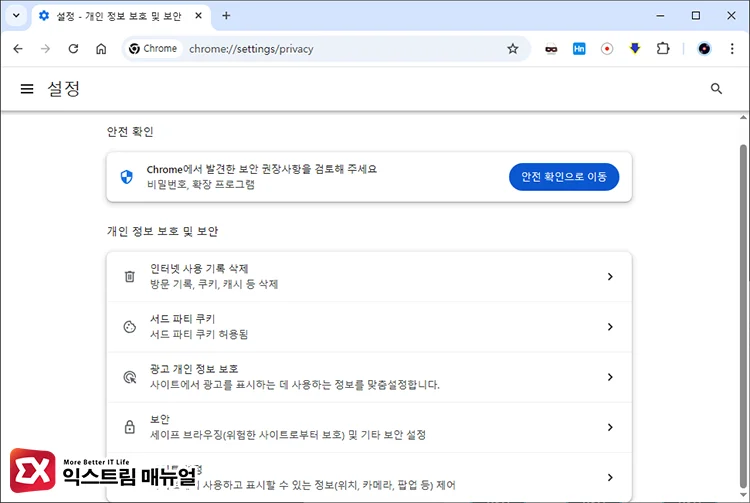
Task: Click the 개인 정보 보호 및 보안 section heading
Action: click(x=162, y=231)
